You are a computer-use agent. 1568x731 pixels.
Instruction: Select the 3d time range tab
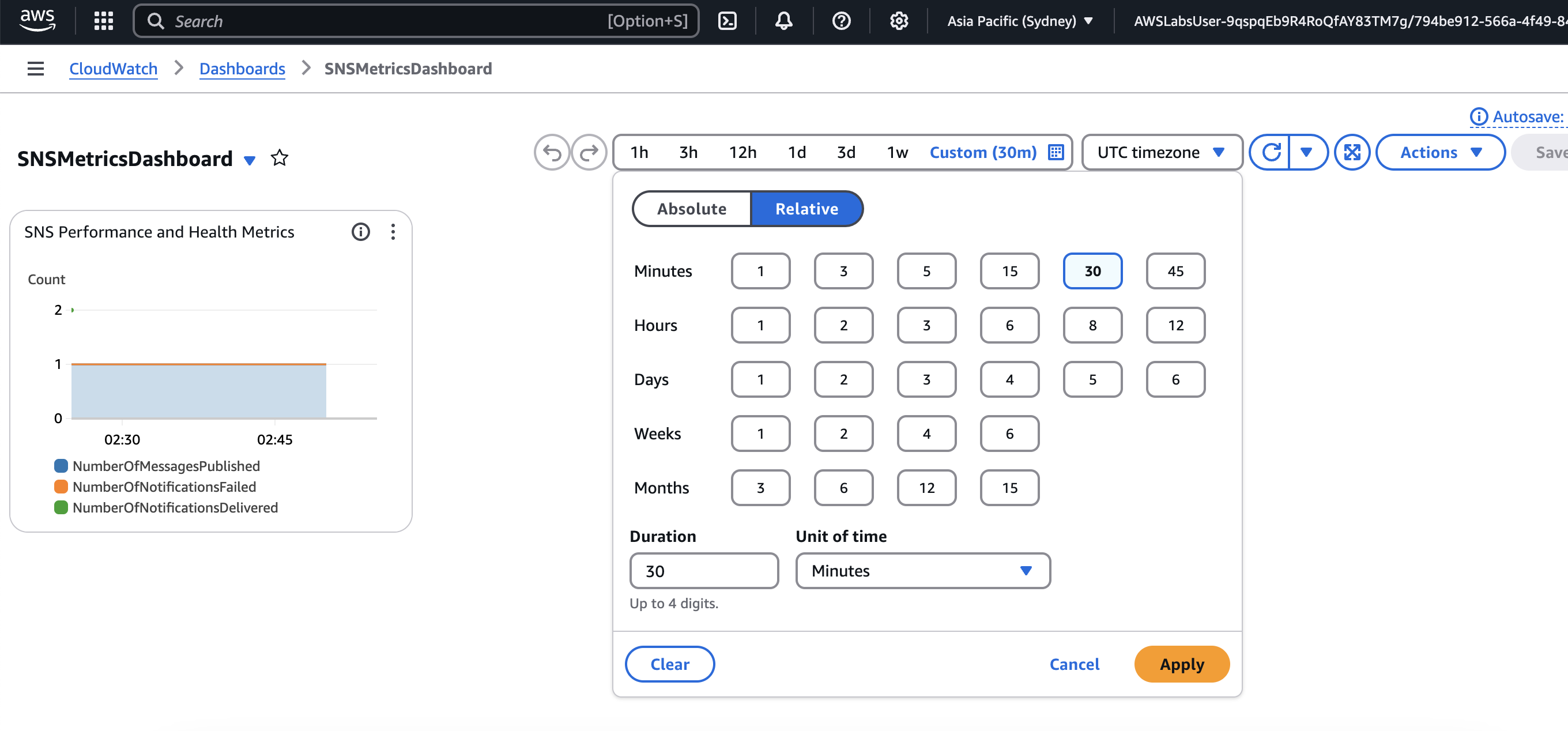846,152
